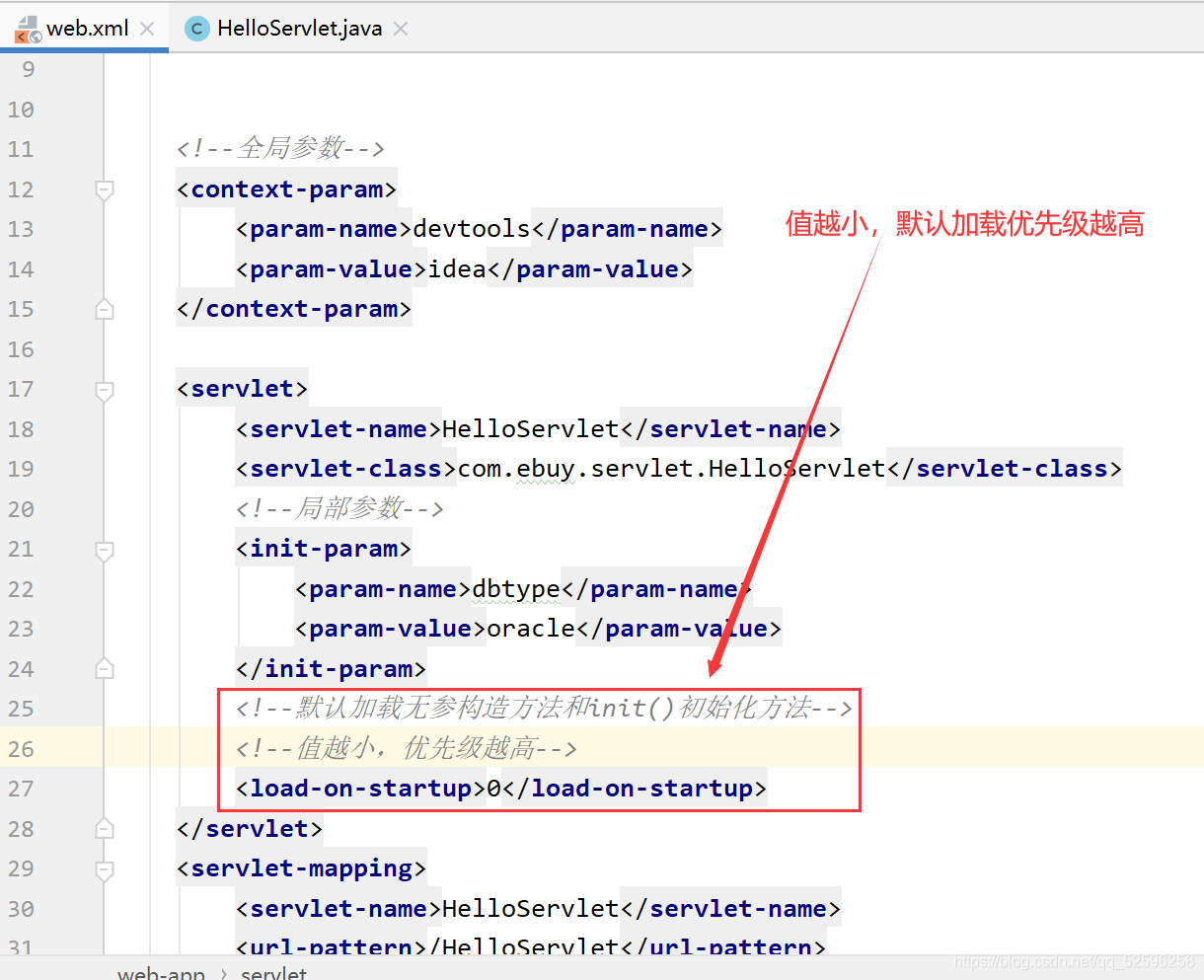The height and width of the screenshot is (980, 1204).
Task: Click line number 27 in gutter
Action: (21, 789)
